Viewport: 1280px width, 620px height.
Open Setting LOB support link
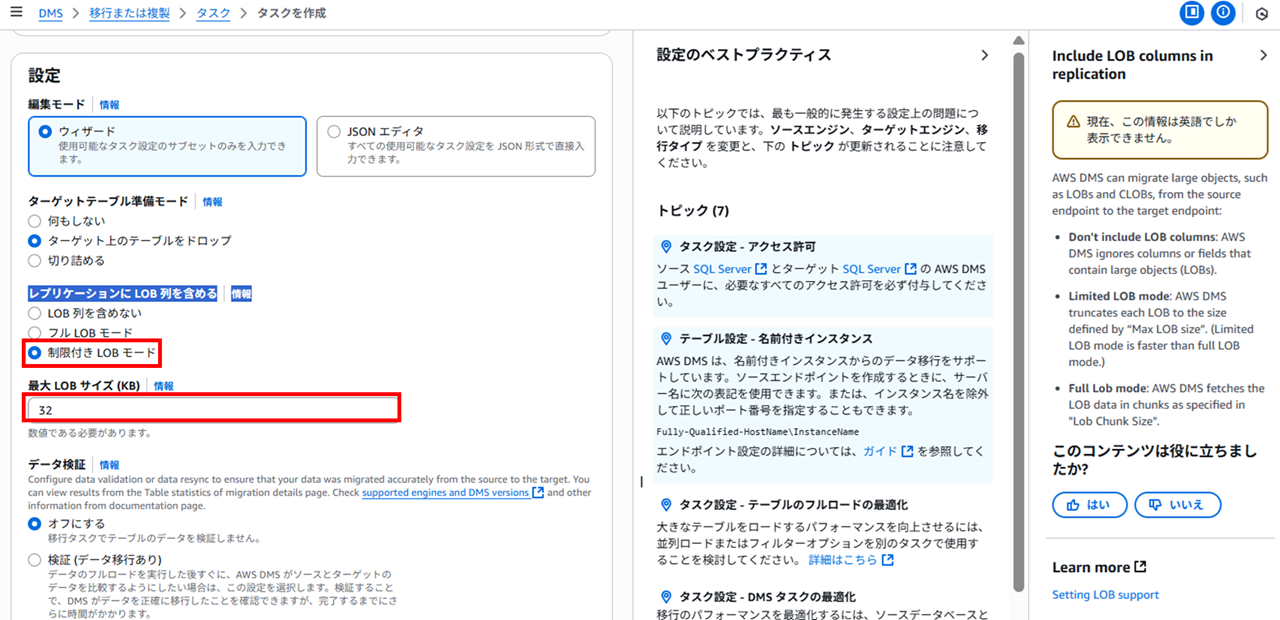pyautogui.click(x=1105, y=595)
